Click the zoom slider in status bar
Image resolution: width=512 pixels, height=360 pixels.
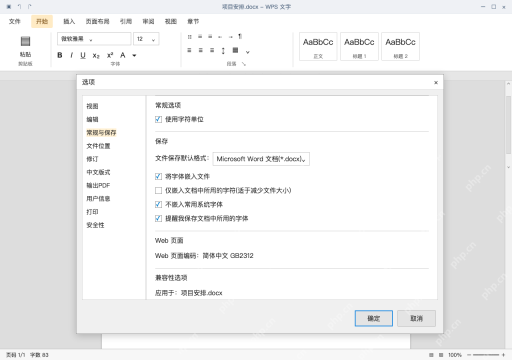point(486,355)
